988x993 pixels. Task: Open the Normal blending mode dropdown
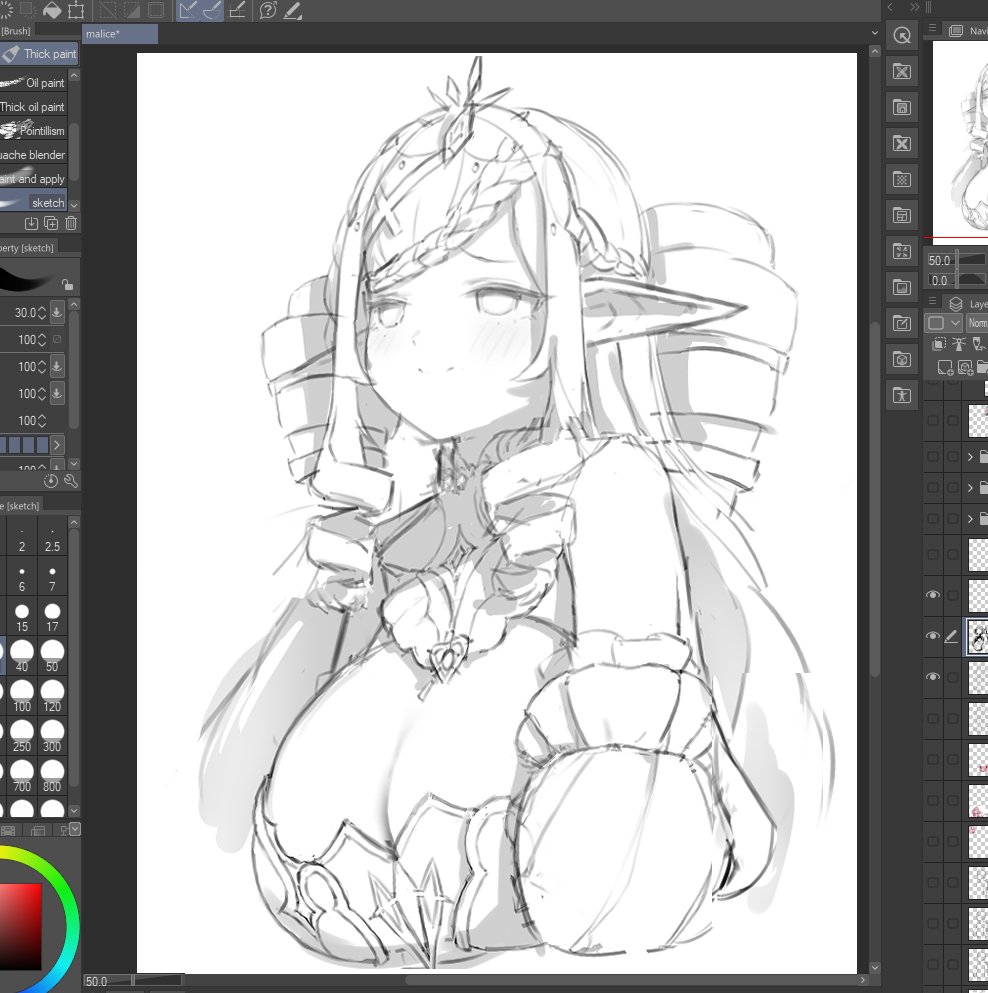click(977, 323)
